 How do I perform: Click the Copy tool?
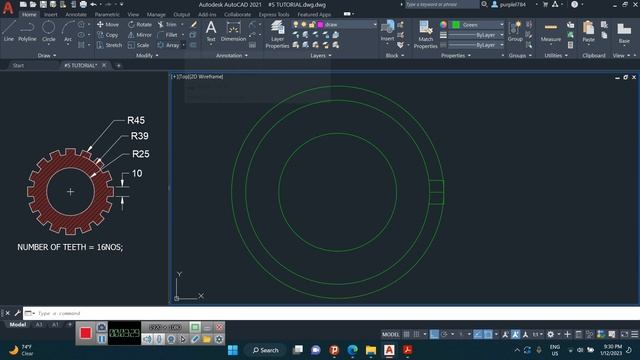(x=108, y=35)
